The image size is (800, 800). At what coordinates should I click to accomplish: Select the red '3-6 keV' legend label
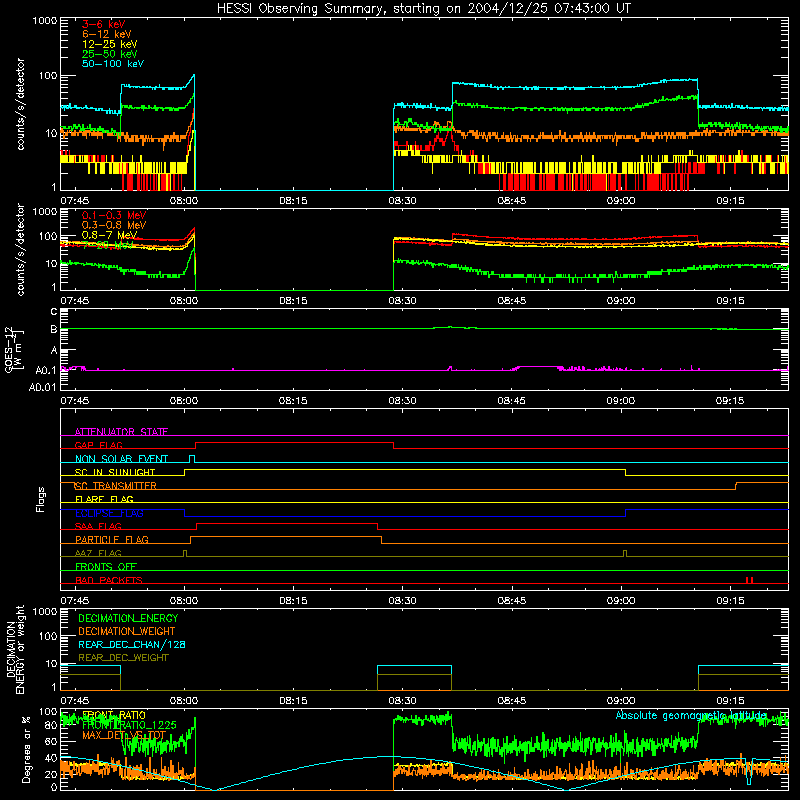pyautogui.click(x=104, y=24)
